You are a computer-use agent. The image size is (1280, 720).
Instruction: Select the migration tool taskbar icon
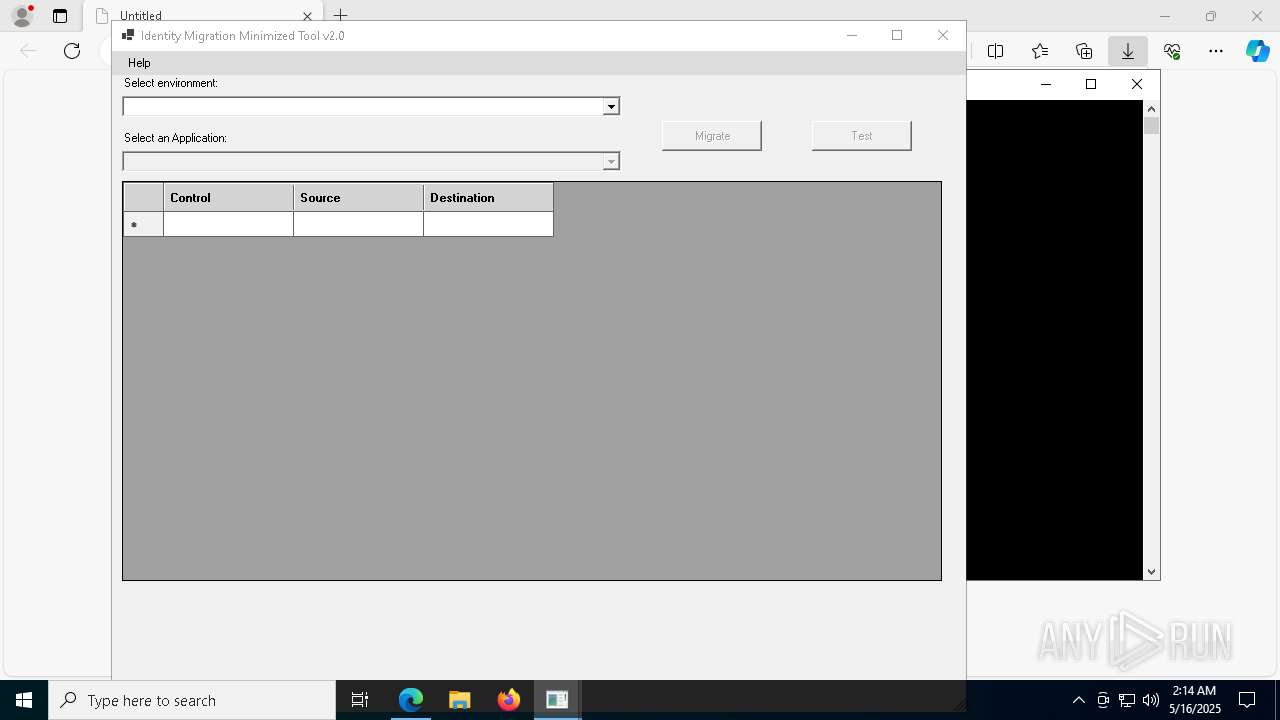coord(557,700)
